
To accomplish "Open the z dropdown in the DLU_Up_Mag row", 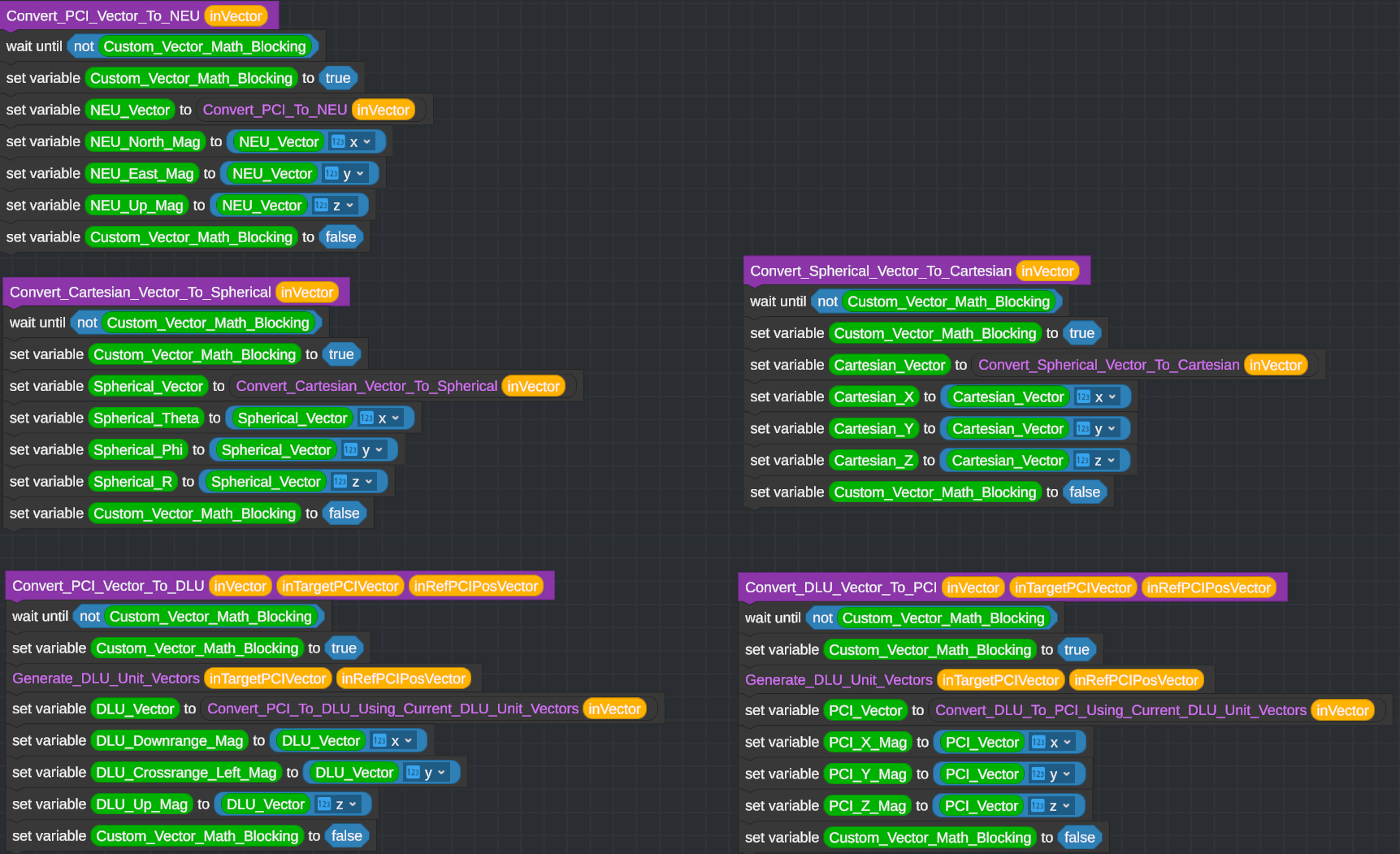I will (x=339, y=804).
